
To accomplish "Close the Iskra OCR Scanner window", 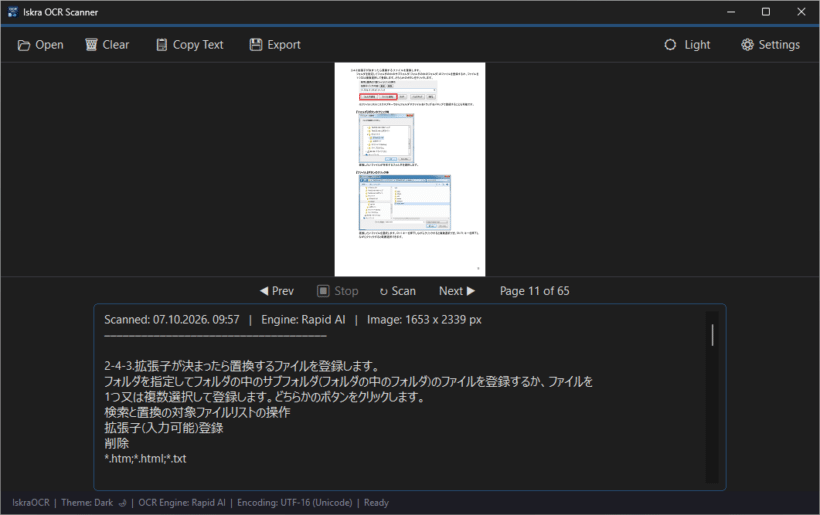I will click(801, 12).
